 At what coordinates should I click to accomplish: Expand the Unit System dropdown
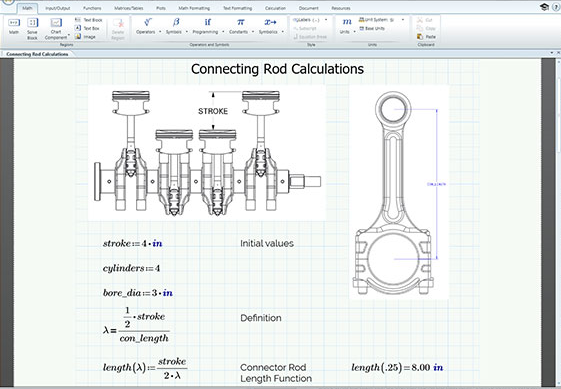coord(403,20)
